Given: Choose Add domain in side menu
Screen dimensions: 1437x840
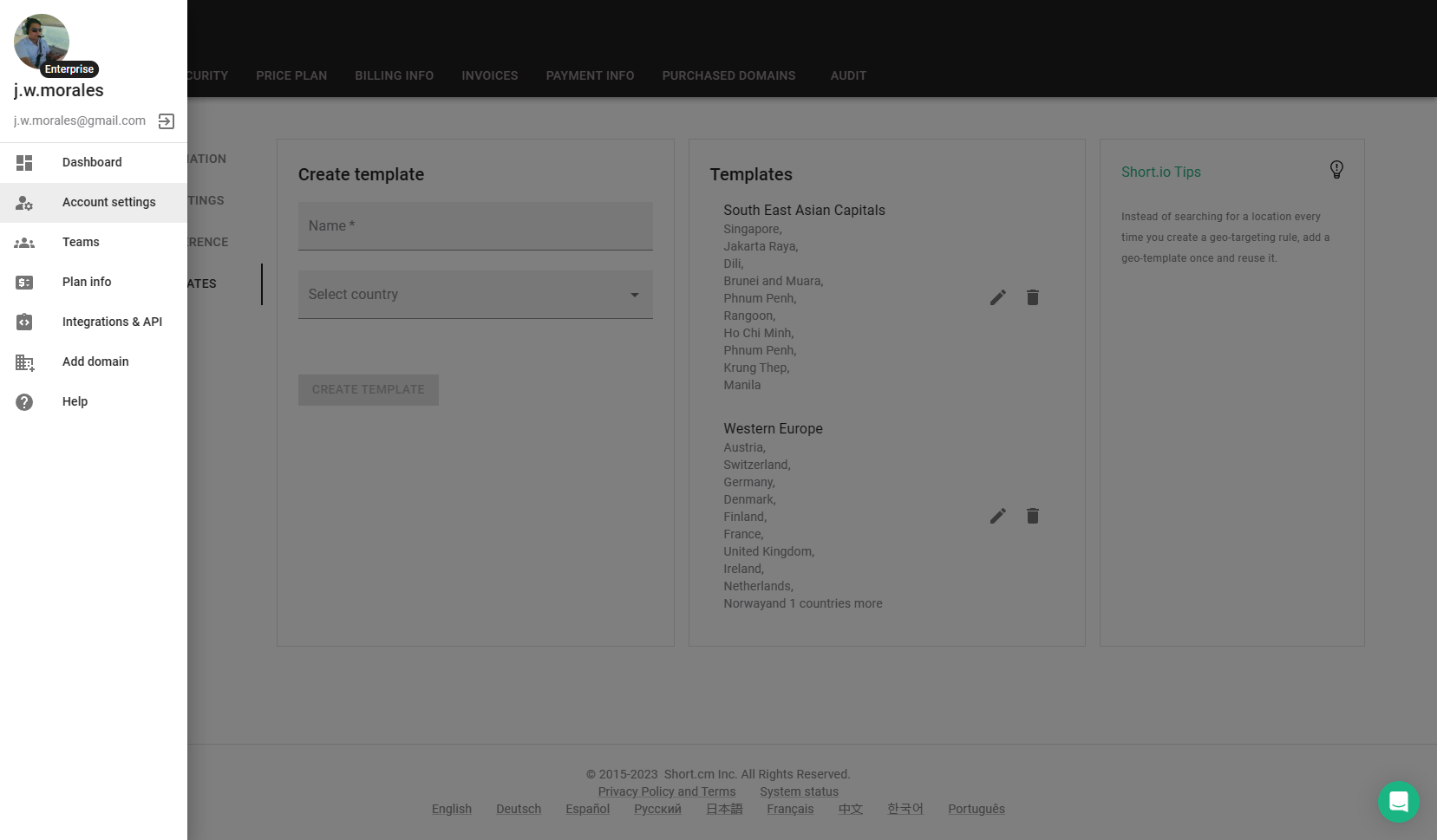Looking at the screenshot, I should pyautogui.click(x=94, y=361).
